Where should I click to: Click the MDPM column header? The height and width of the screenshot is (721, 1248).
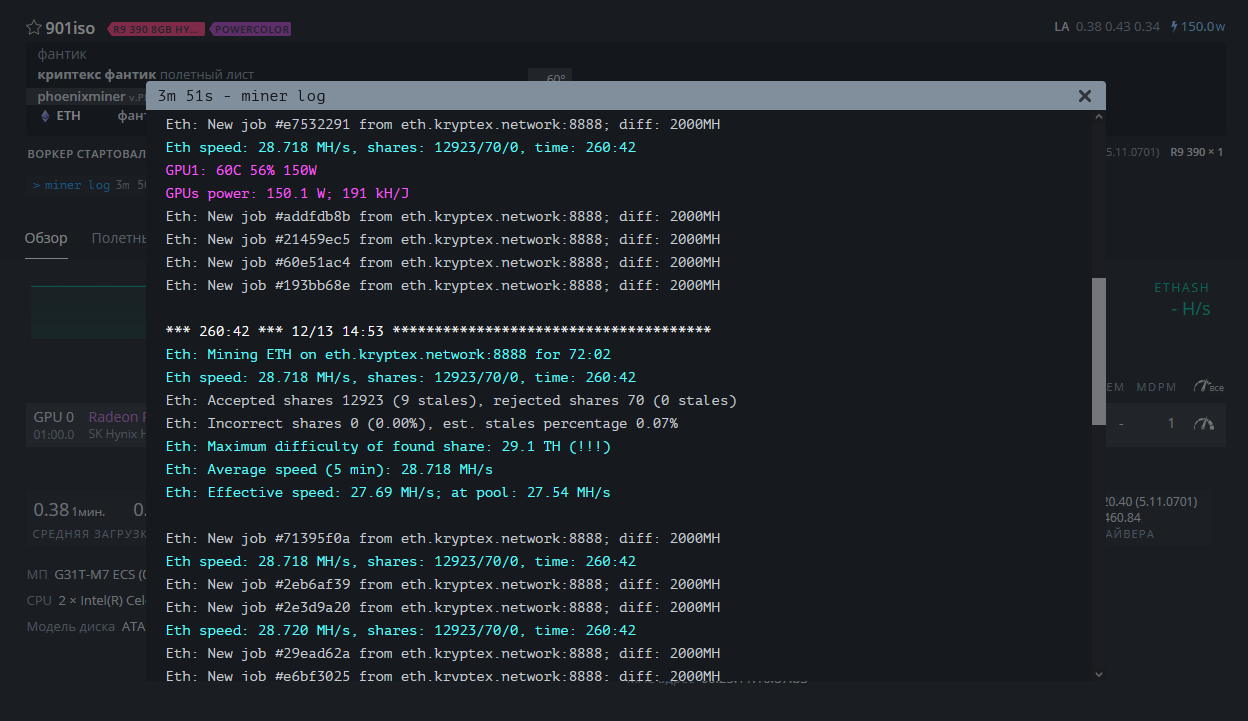click(x=1157, y=387)
